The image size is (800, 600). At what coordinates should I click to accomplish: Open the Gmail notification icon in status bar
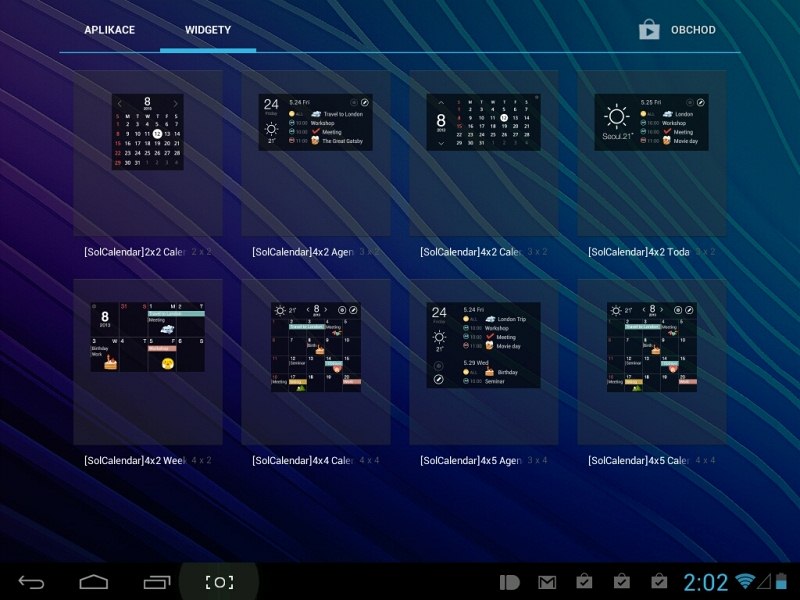(x=547, y=582)
